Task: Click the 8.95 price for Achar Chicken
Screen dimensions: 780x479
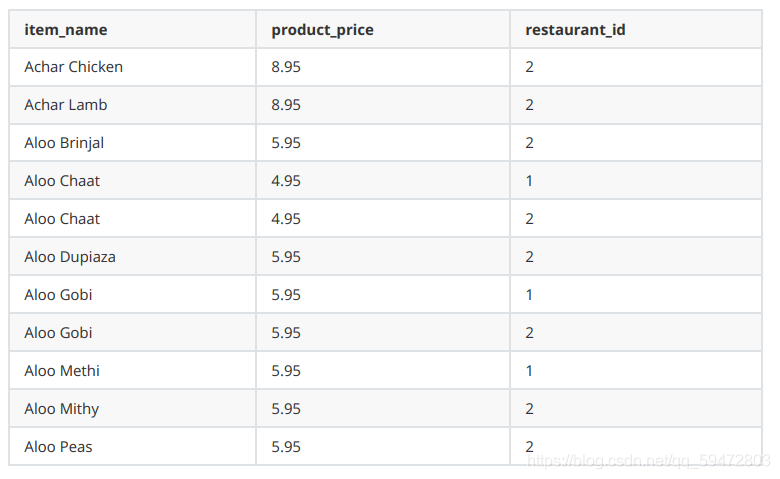Action: click(286, 67)
